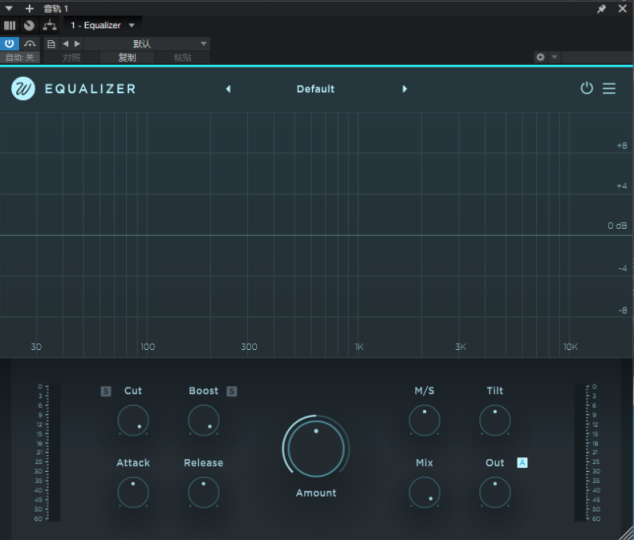
Task: Open the '1 - Equalizer' plugin dropdown
Action: 102,25
